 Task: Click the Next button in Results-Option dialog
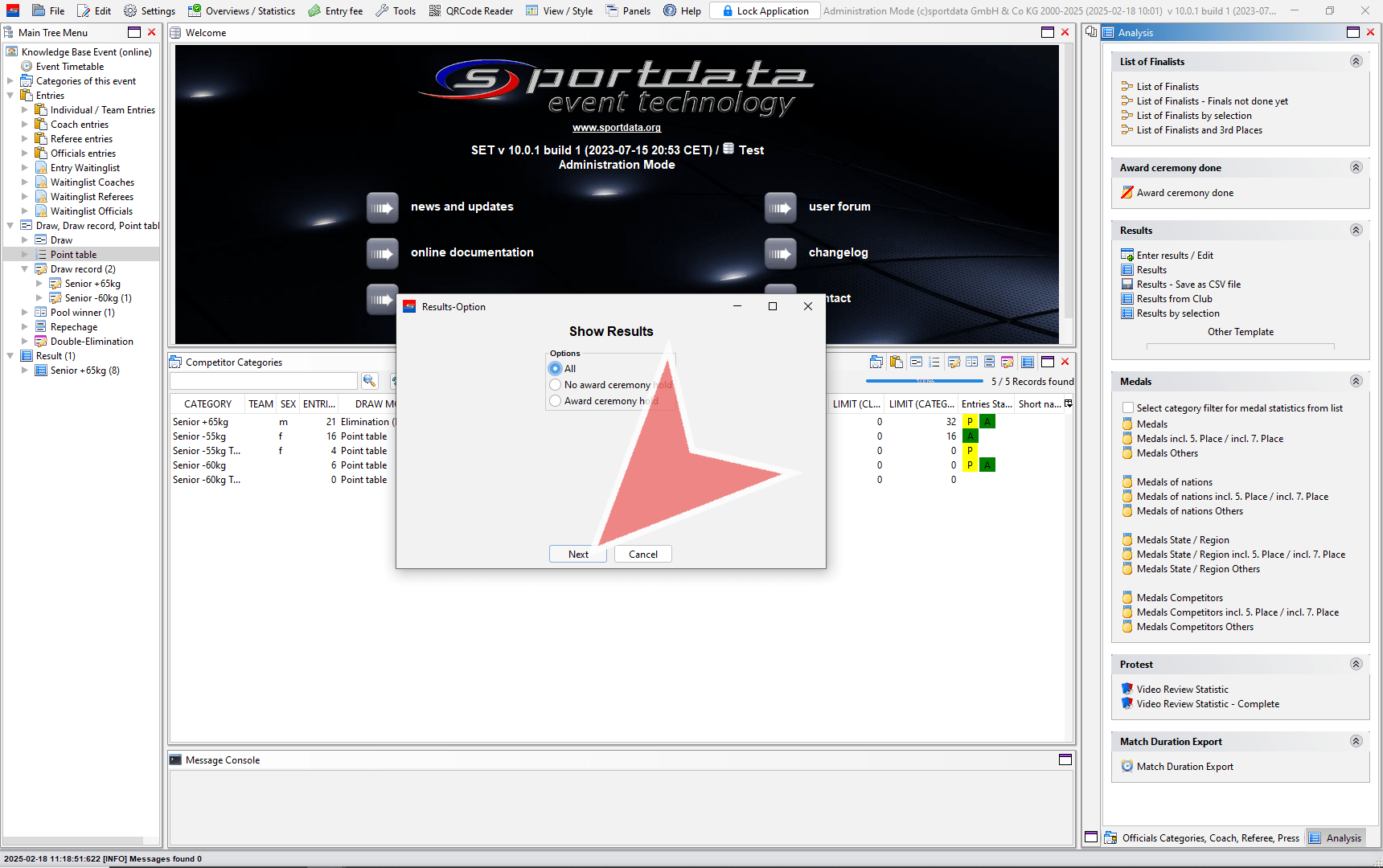pos(578,555)
